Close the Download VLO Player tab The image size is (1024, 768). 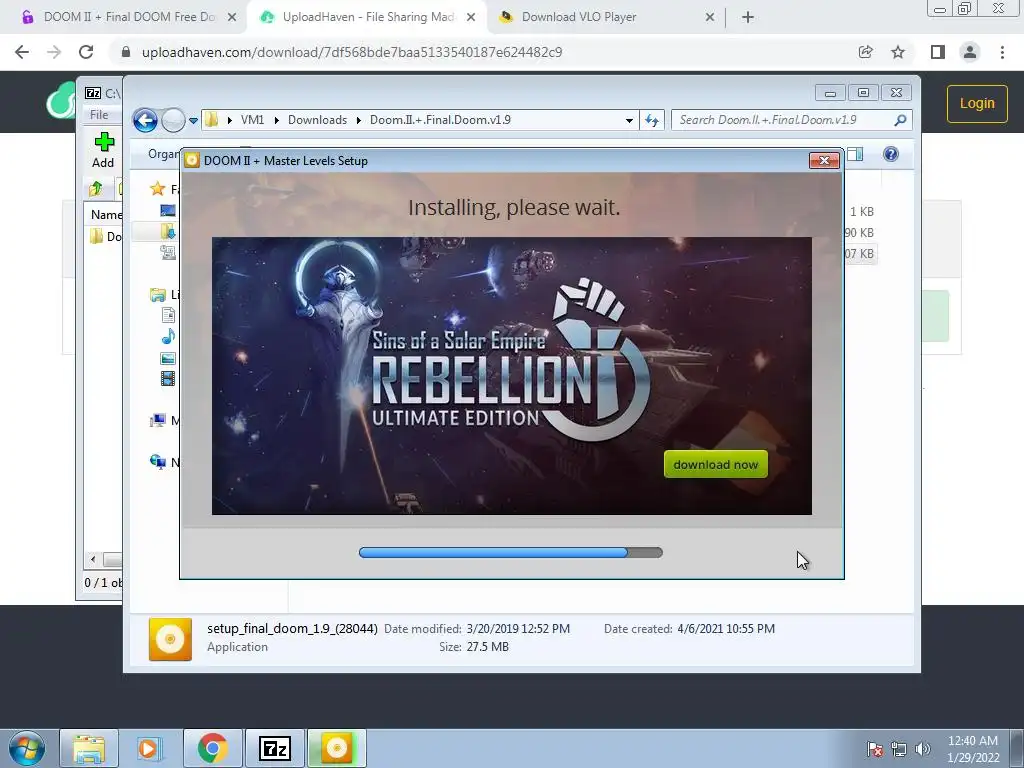[710, 18]
